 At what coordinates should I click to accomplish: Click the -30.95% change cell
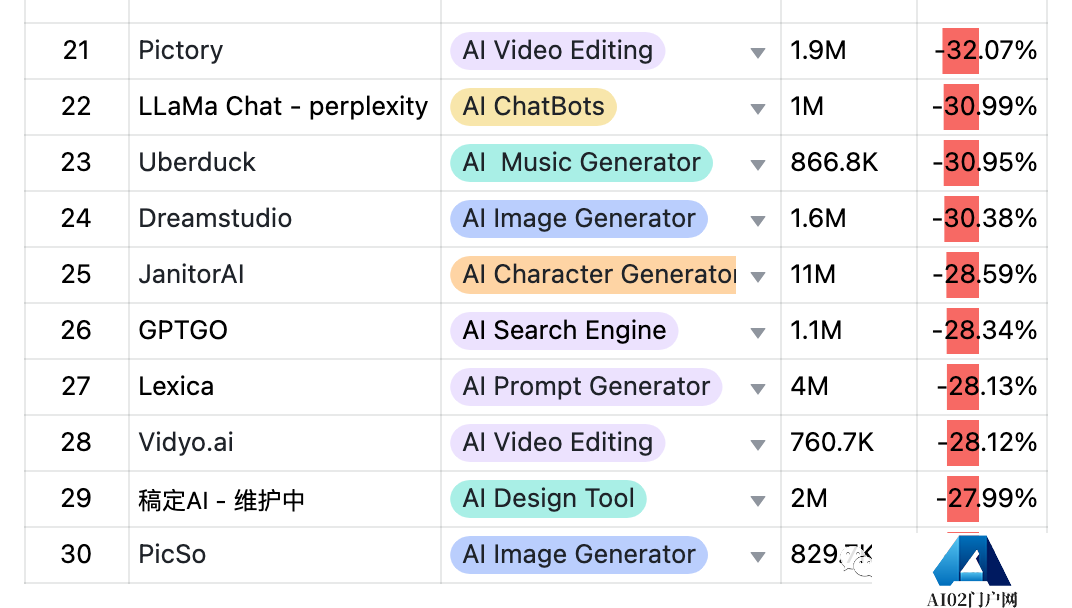(x=982, y=163)
